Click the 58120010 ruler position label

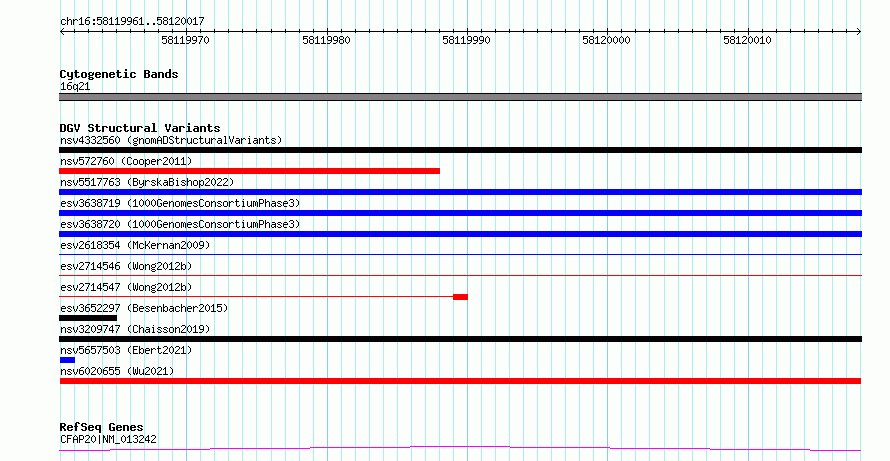[748, 40]
